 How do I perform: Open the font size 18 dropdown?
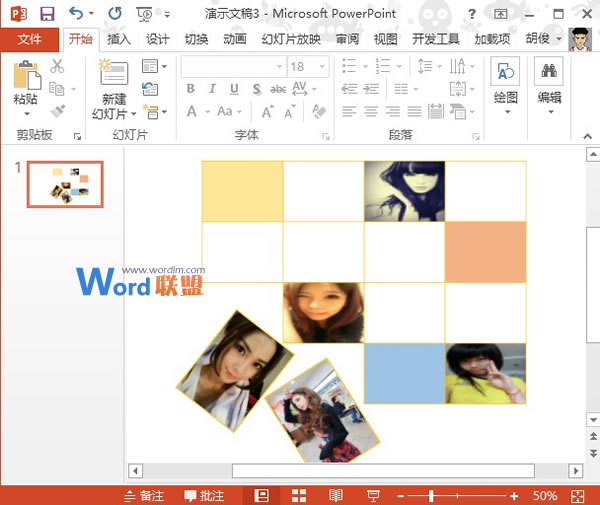tap(323, 67)
